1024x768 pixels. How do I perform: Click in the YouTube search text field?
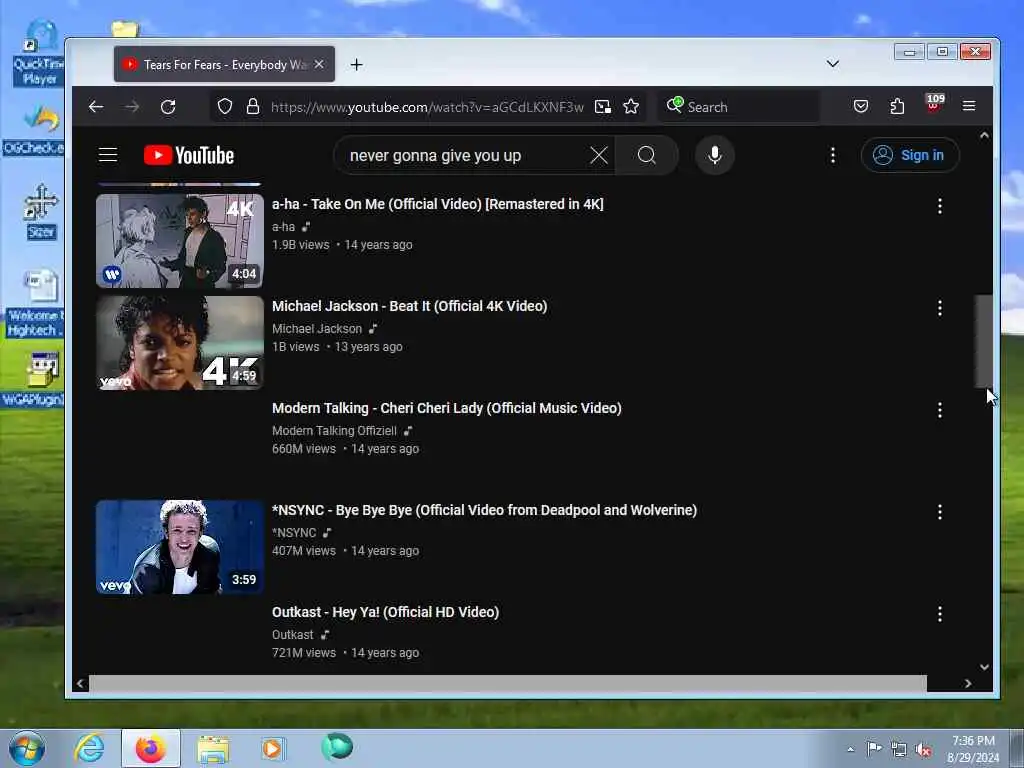(x=464, y=155)
